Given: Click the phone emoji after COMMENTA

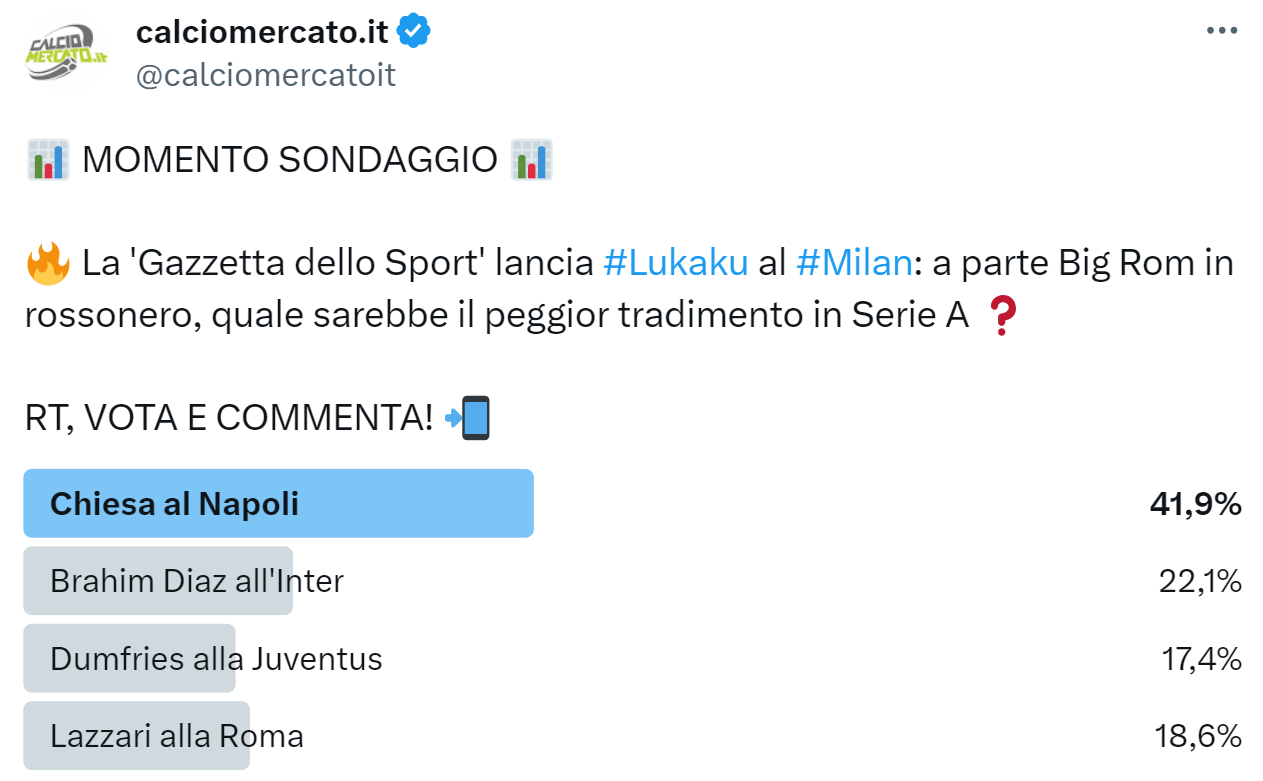Looking at the screenshot, I should [x=468, y=418].
